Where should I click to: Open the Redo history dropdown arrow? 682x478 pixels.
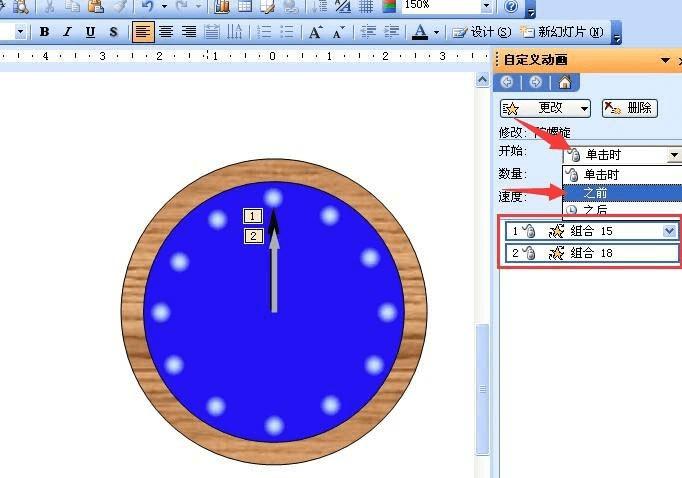pyautogui.click(x=198, y=6)
